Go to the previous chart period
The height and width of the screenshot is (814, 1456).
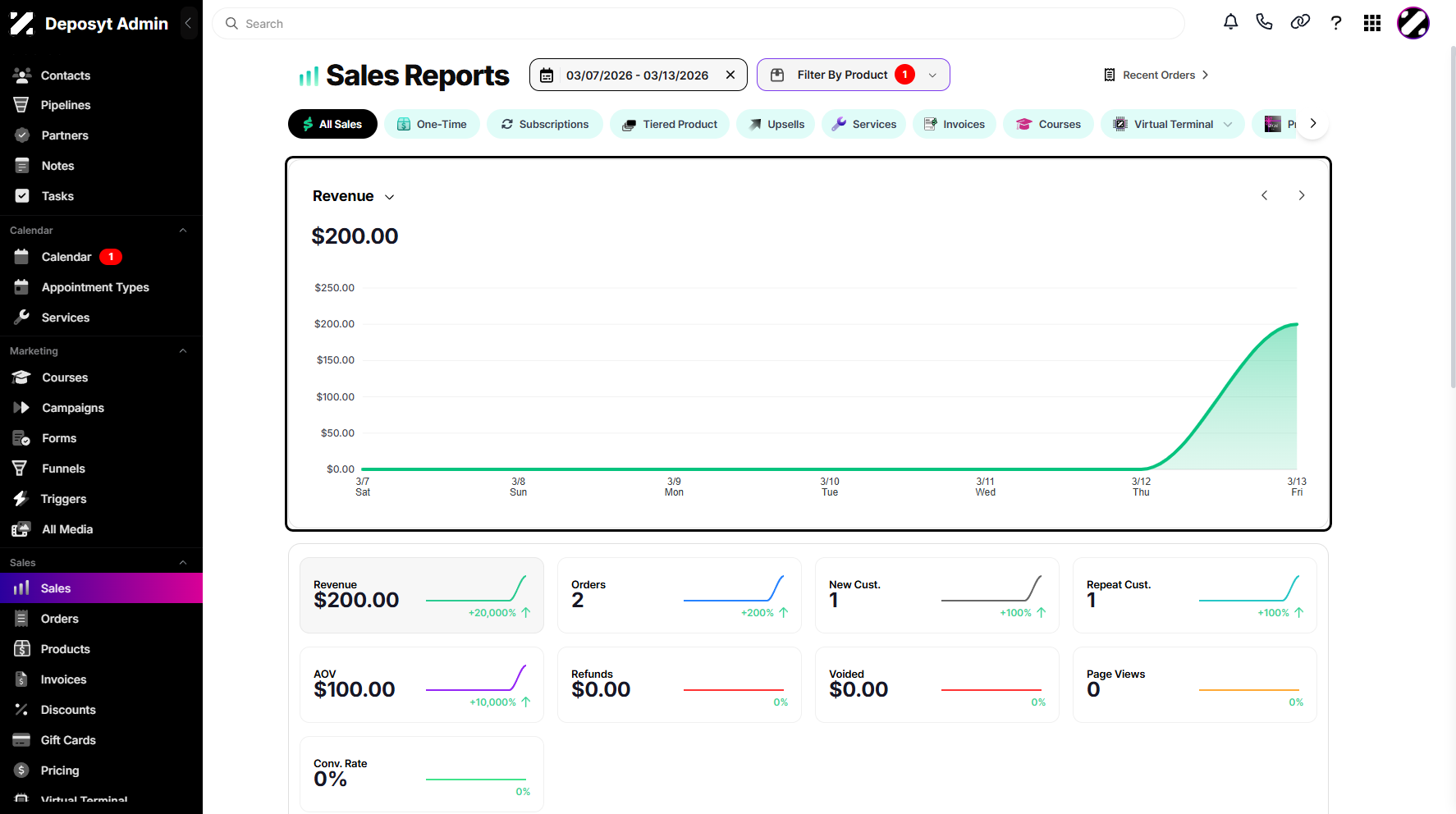click(x=1265, y=195)
